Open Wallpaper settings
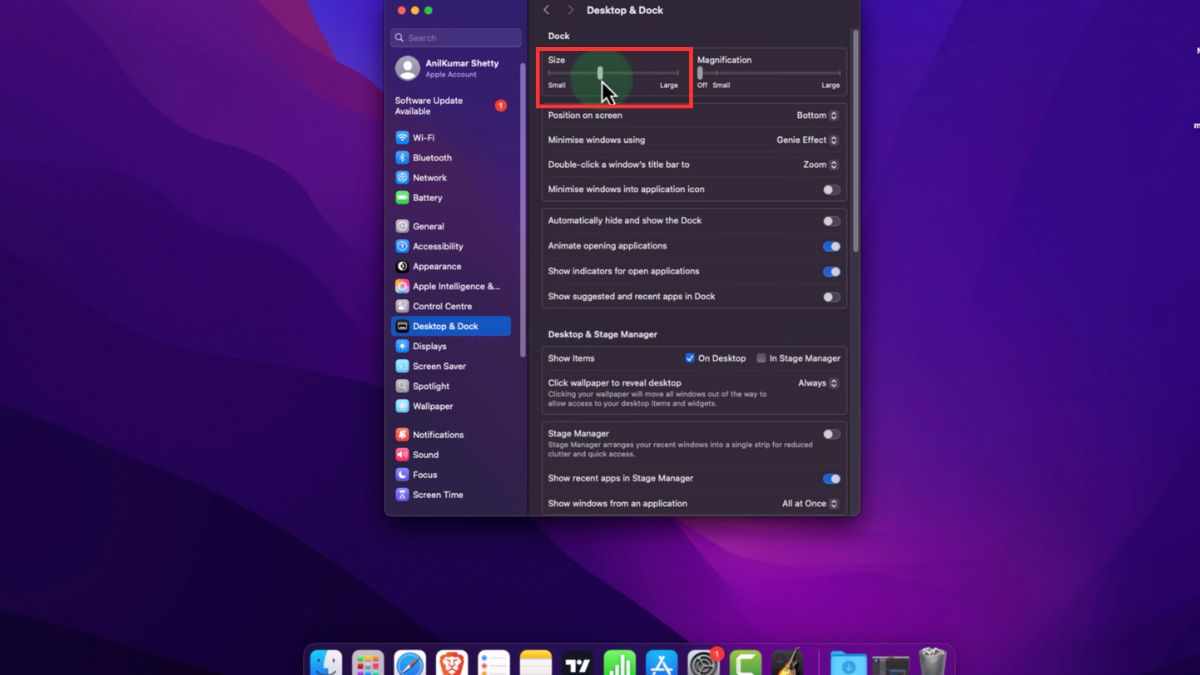 431,406
